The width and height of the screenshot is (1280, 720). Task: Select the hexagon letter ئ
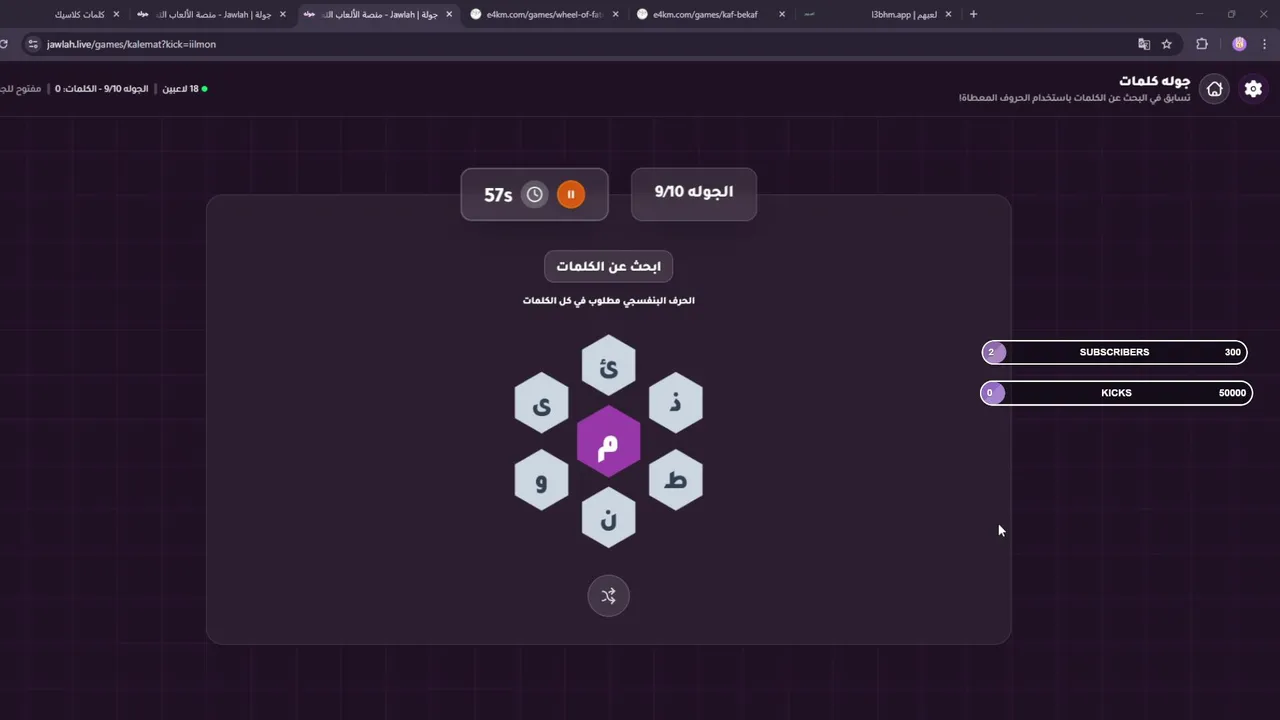pos(608,365)
